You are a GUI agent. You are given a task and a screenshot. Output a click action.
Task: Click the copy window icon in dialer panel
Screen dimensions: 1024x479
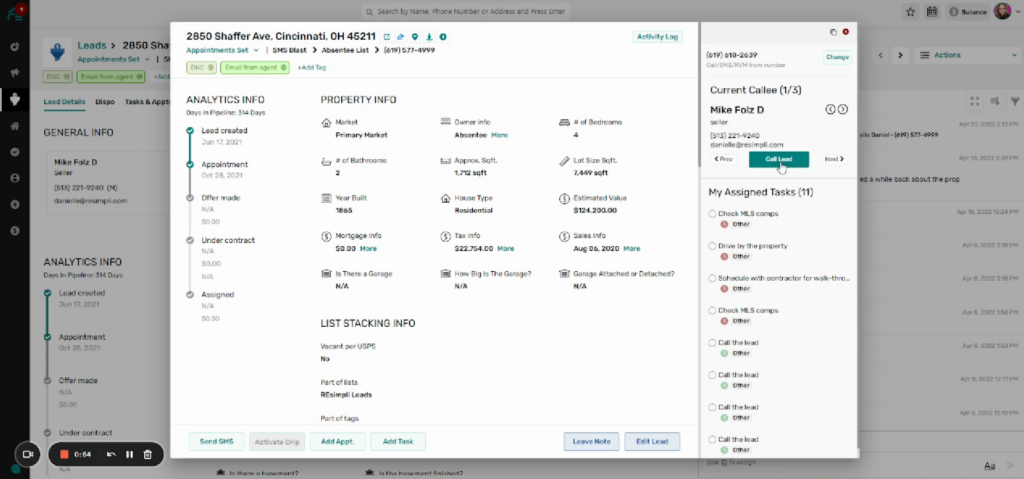click(833, 32)
